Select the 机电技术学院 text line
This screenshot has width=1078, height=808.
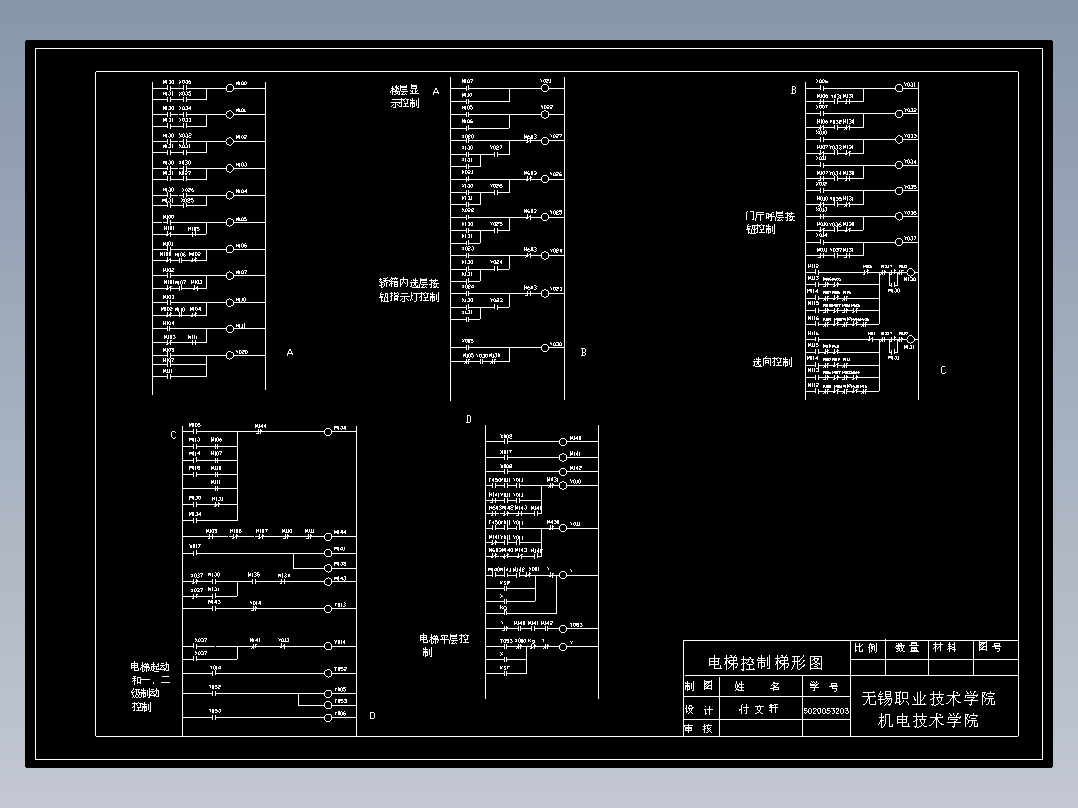coord(928,721)
